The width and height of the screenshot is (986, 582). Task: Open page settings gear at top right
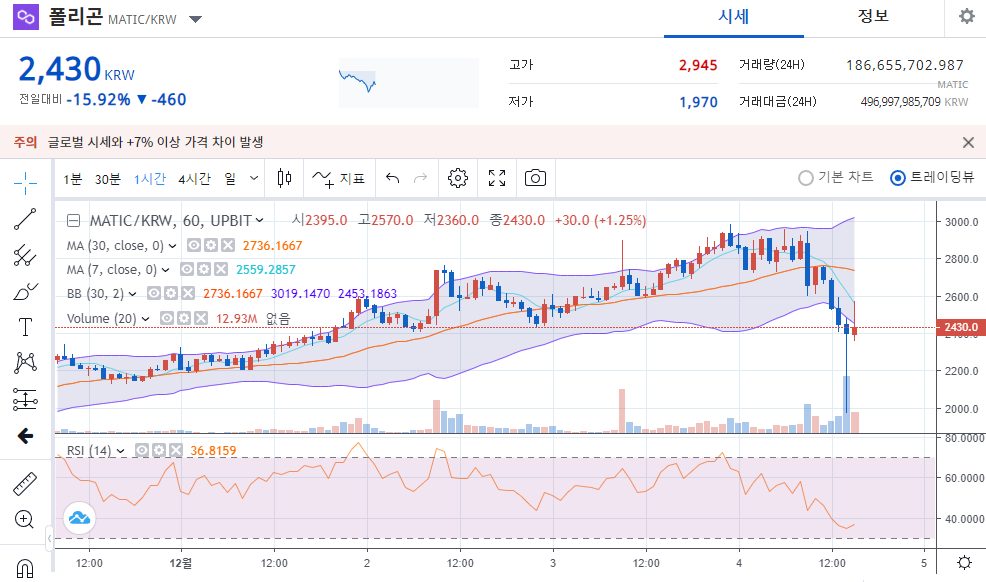point(967,16)
